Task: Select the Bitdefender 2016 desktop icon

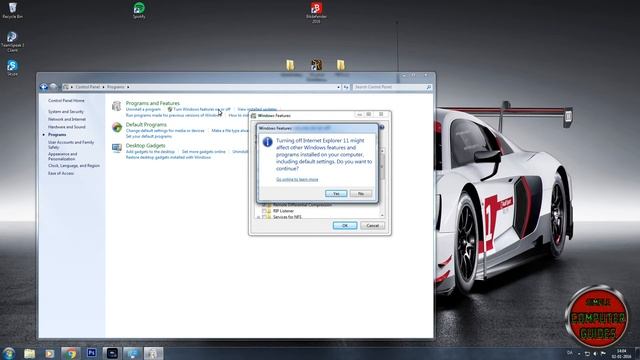Action: [316, 12]
